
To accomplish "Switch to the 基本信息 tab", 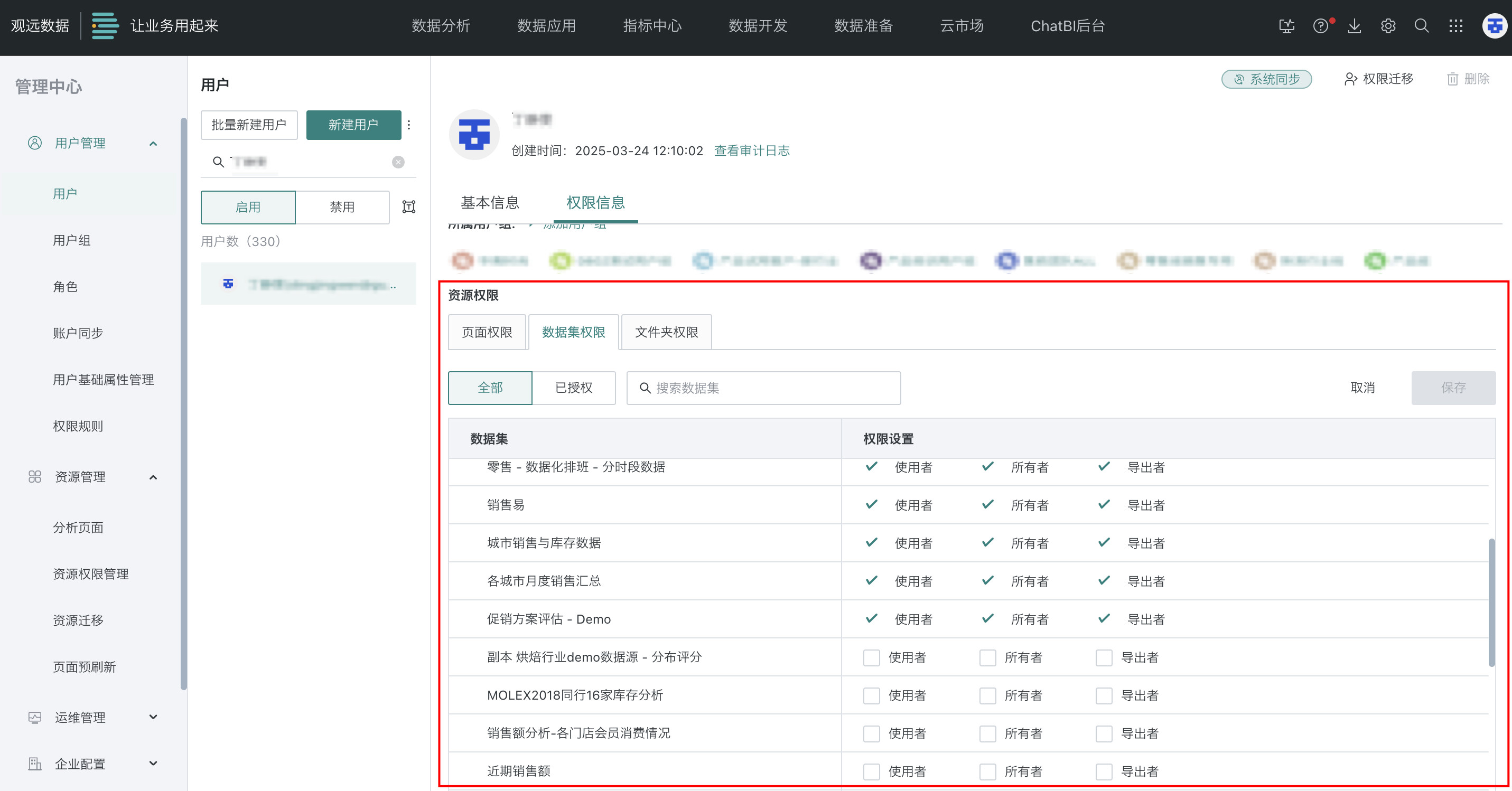I will tap(490, 202).
